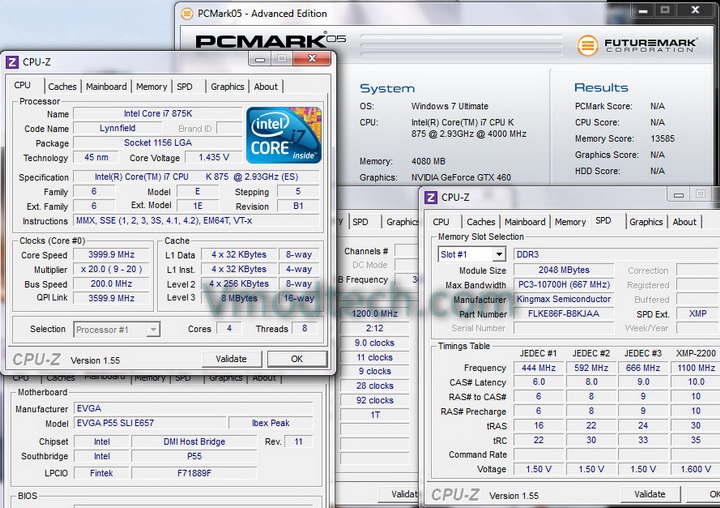The image size is (720, 508).
Task: Expand the Slot #1 memory slot dropdown
Action: click(x=499, y=254)
